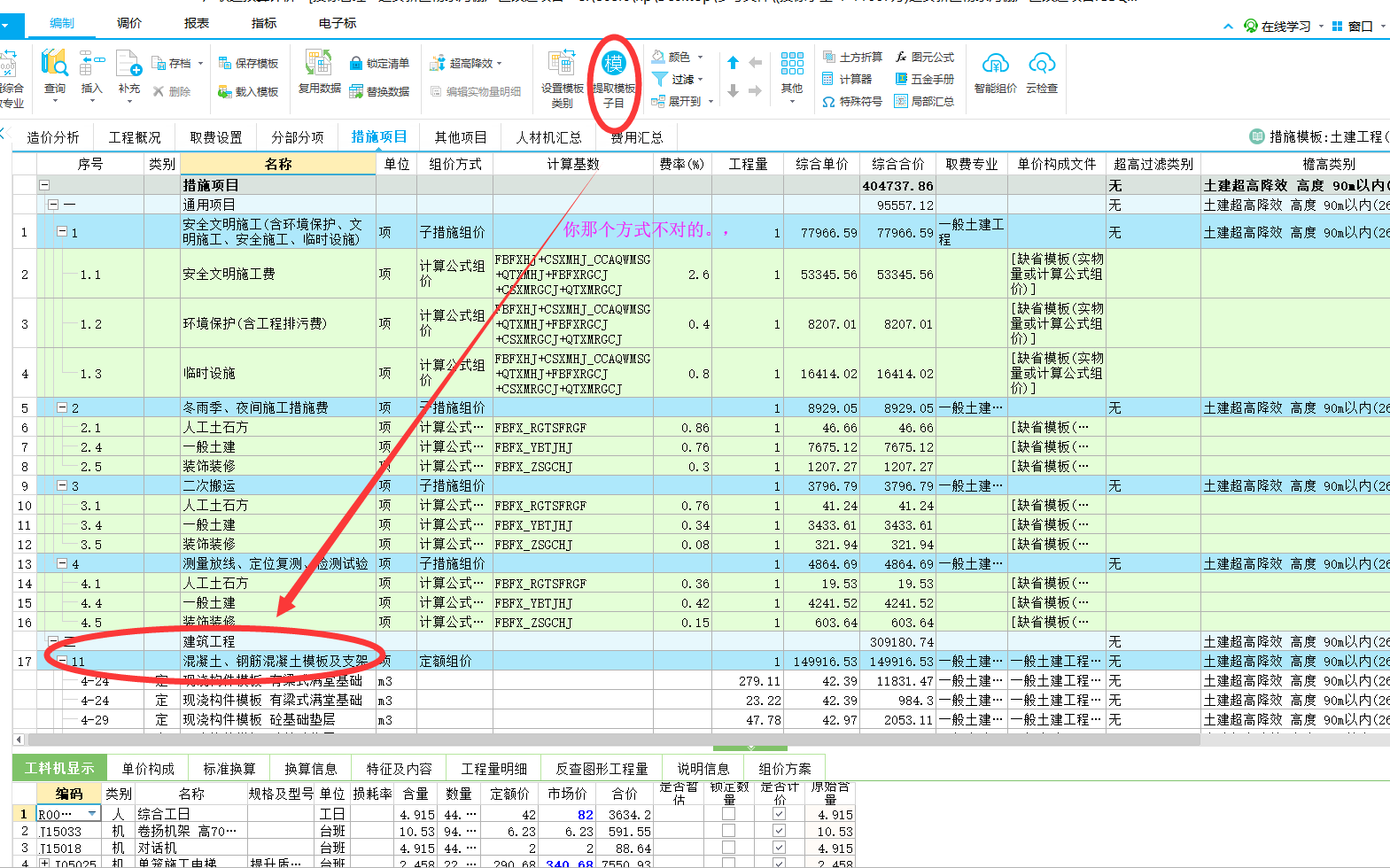Open 设置模板类别 template category settings
Viewport: 1390px width, 868px height.
[563, 79]
